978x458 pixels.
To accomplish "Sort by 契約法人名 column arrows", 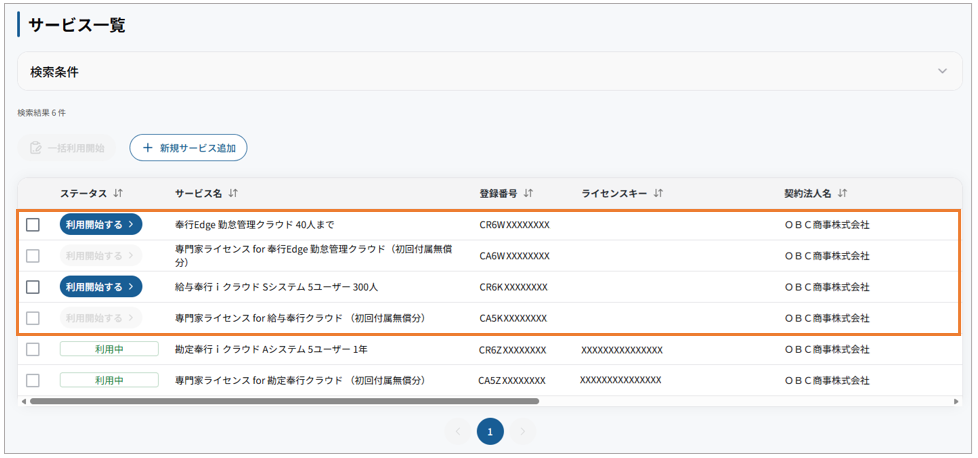I will pos(842,194).
